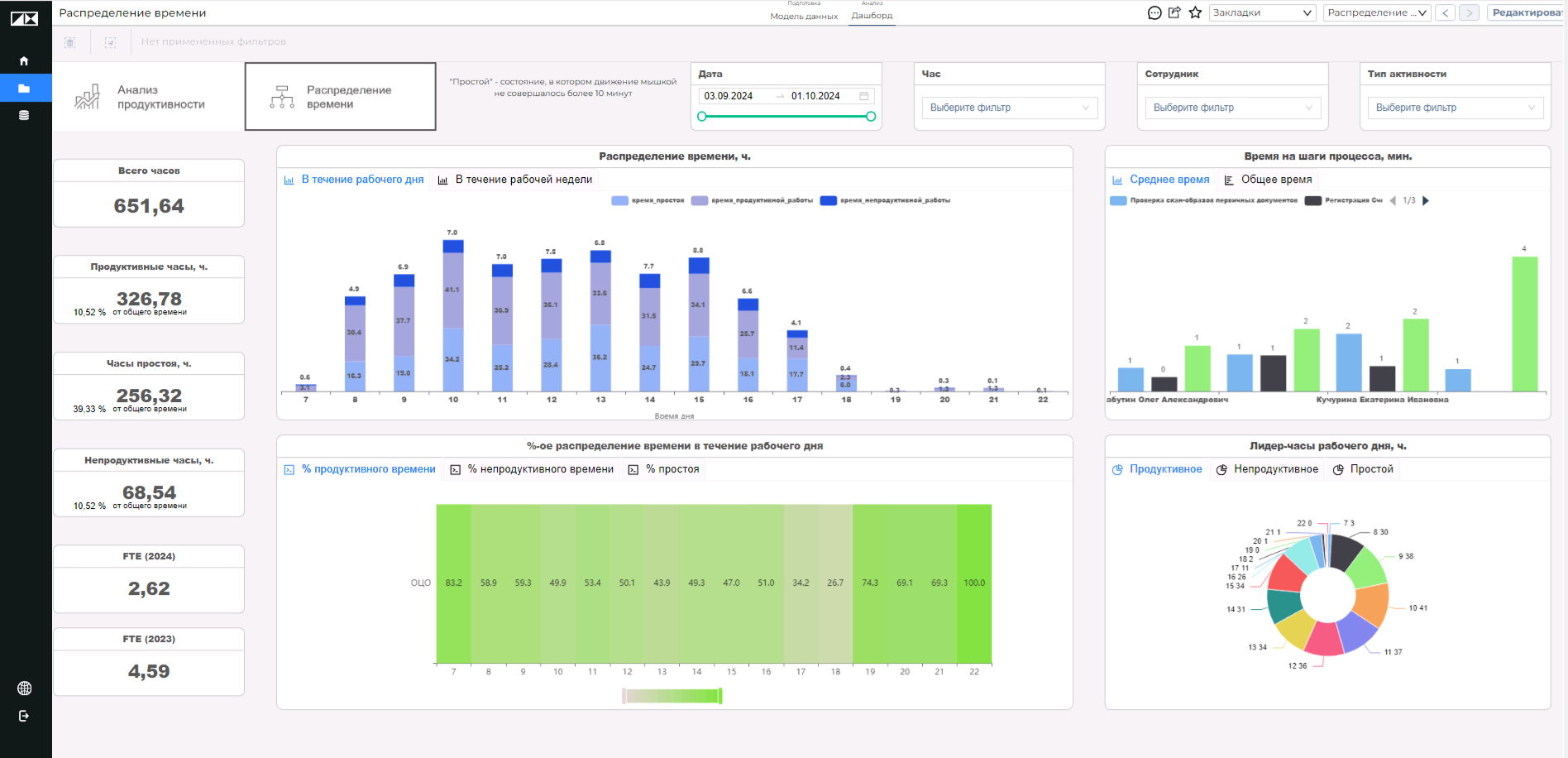Click the Редактировать button
Image resolution: width=1568 pixels, height=758 pixels.
click(1527, 12)
